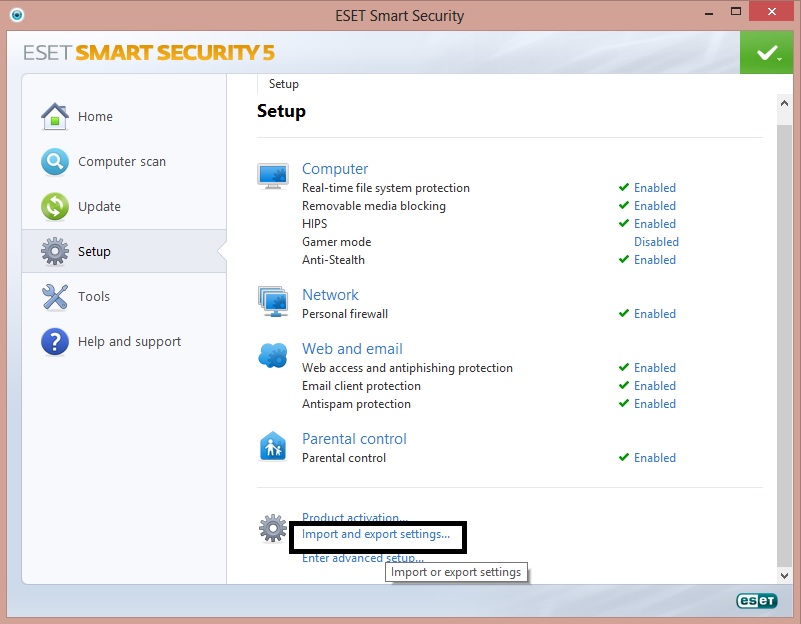Viewport: 801px width, 624px height.
Task: Toggle Real-time file system protection Enabled status
Action: coord(654,188)
